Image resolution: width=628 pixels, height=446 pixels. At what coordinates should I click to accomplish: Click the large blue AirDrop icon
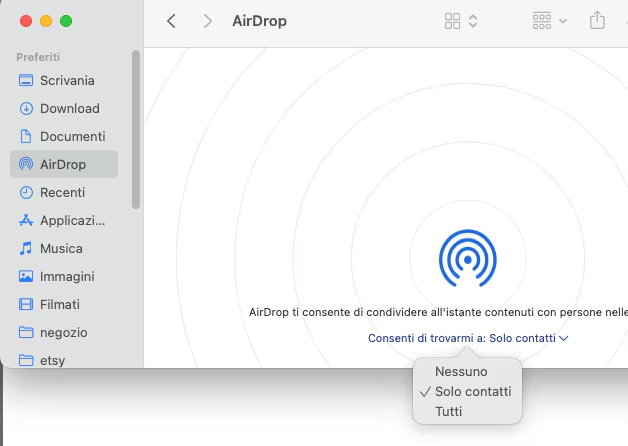coord(468,258)
